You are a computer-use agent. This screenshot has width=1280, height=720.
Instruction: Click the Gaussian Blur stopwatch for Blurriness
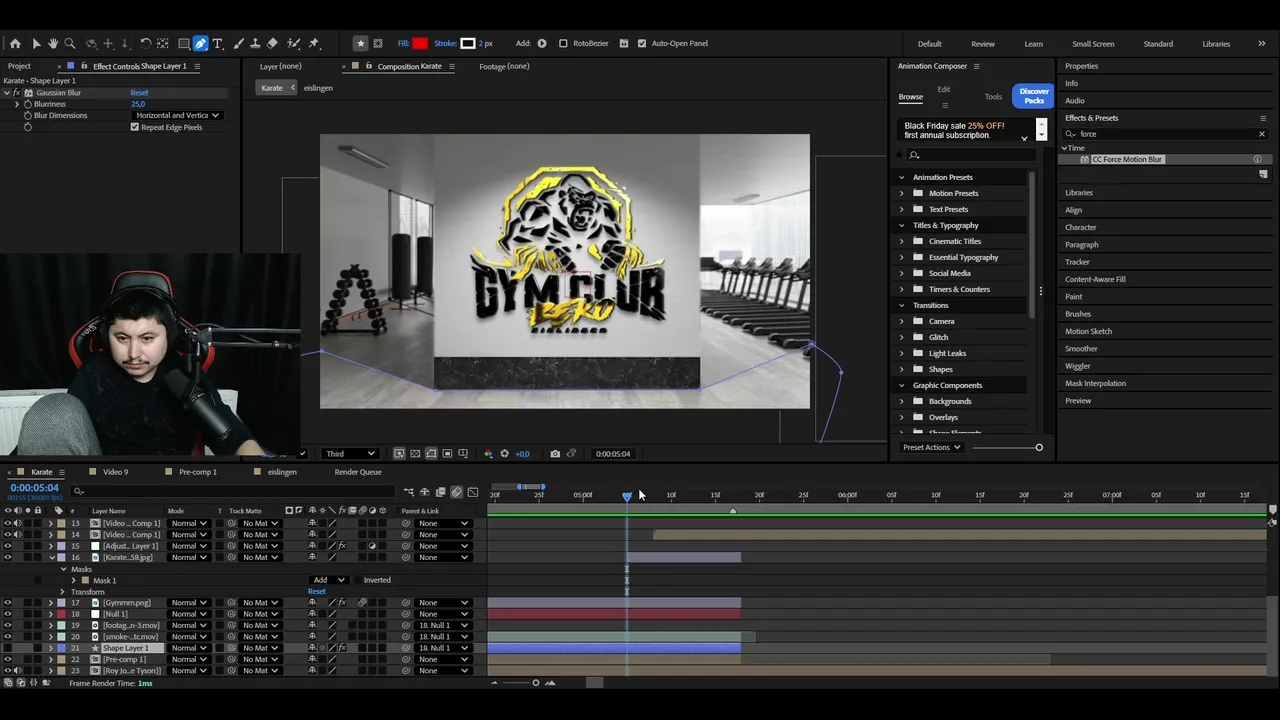click(x=28, y=104)
